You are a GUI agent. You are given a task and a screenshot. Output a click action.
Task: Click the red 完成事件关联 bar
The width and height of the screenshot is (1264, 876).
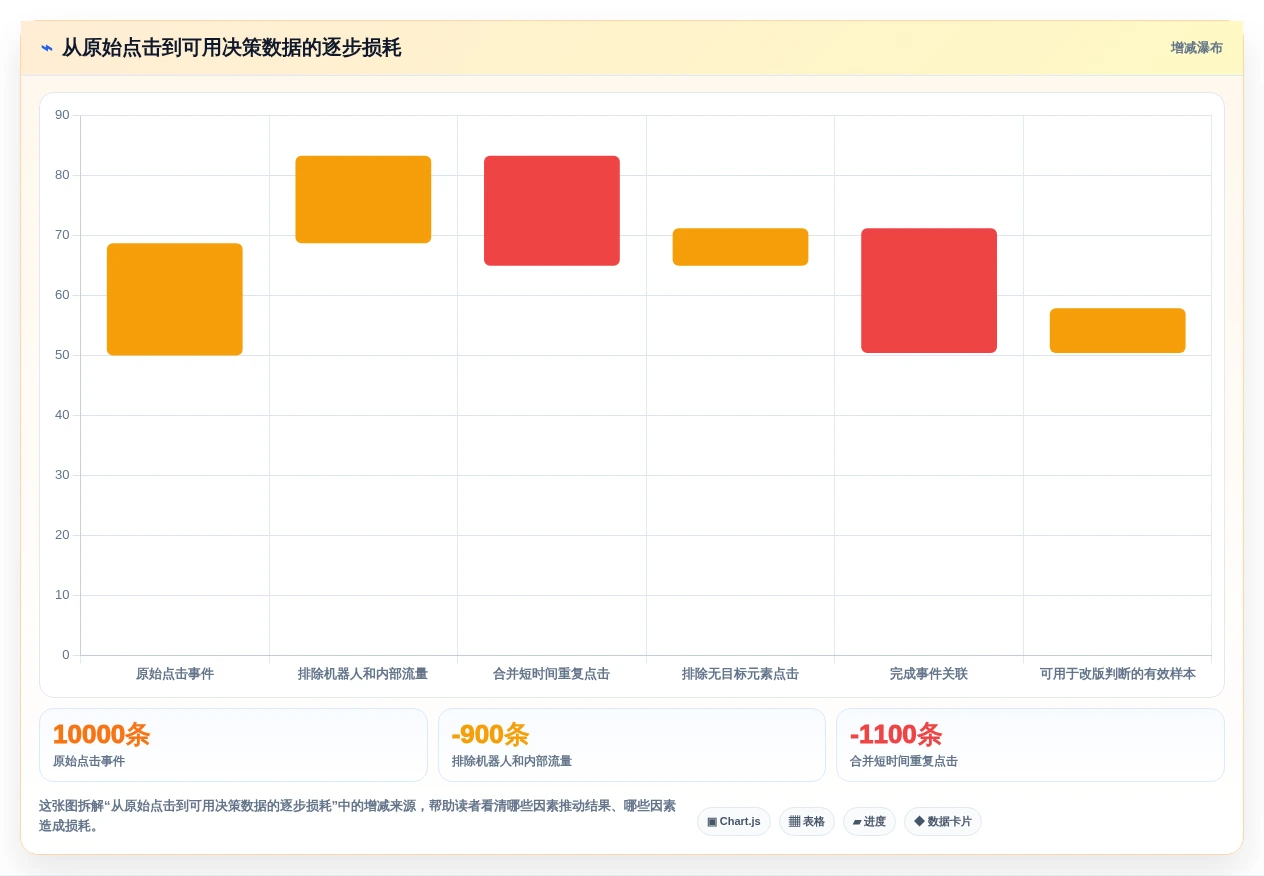[x=929, y=291]
